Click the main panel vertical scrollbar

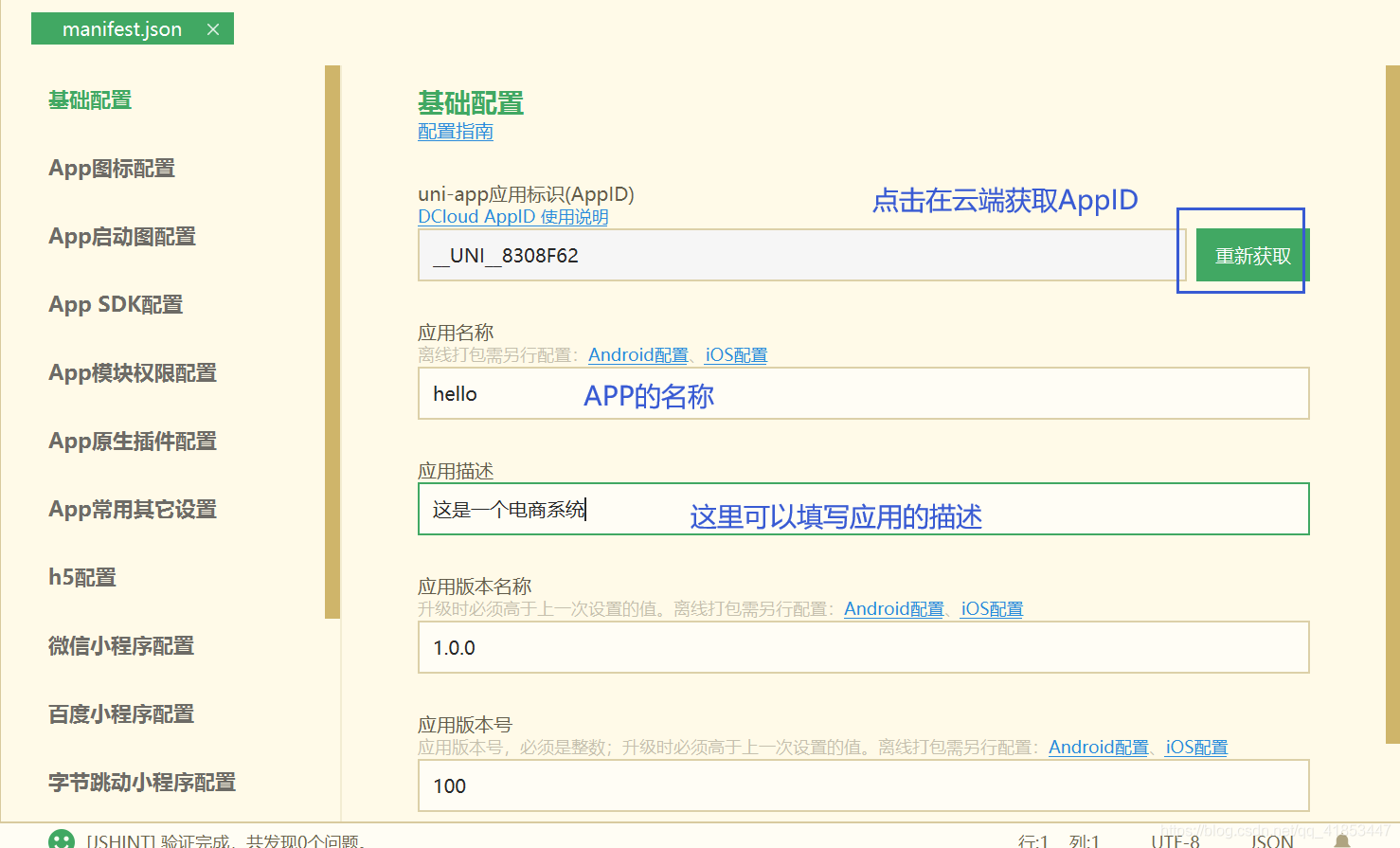[x=1392, y=405]
